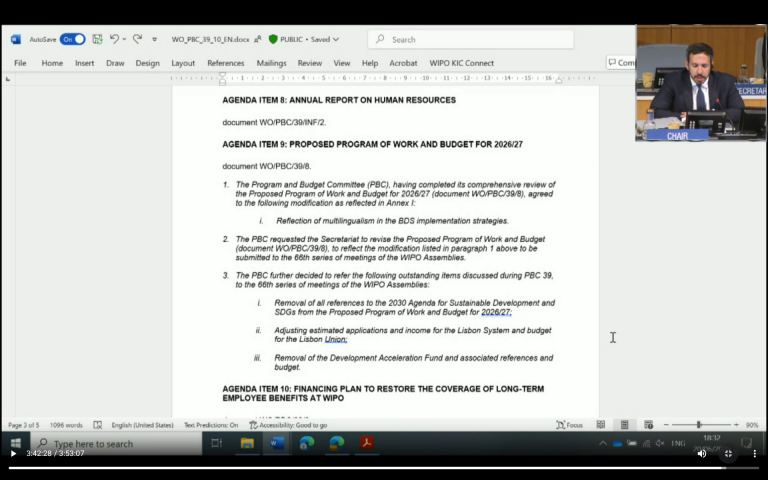Click the Save icon in title bar
Viewport: 768px width, 480px height.
[97, 39]
